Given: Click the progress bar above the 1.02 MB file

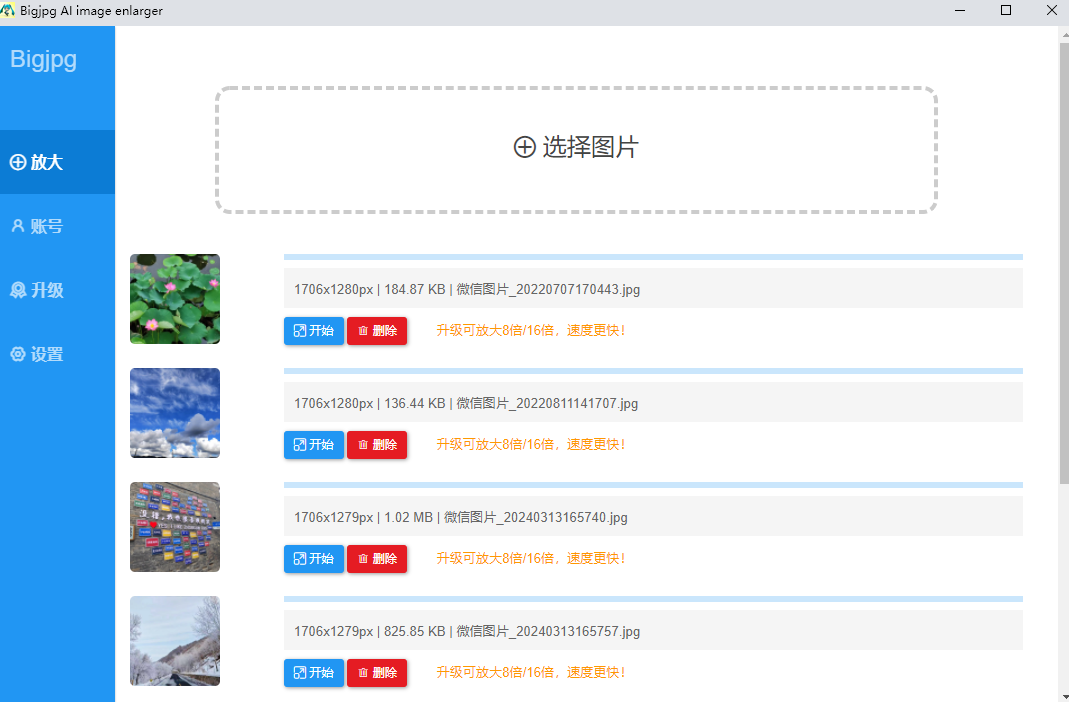Looking at the screenshot, I should (653, 485).
